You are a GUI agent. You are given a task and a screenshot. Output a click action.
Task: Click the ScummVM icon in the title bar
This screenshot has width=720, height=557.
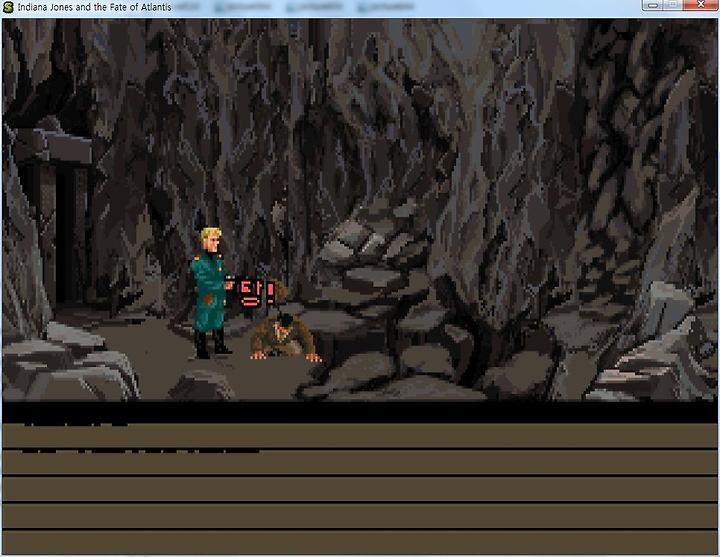coord(8,7)
